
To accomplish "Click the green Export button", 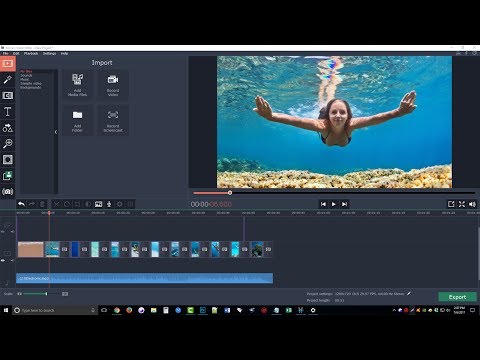I will coord(457,297).
